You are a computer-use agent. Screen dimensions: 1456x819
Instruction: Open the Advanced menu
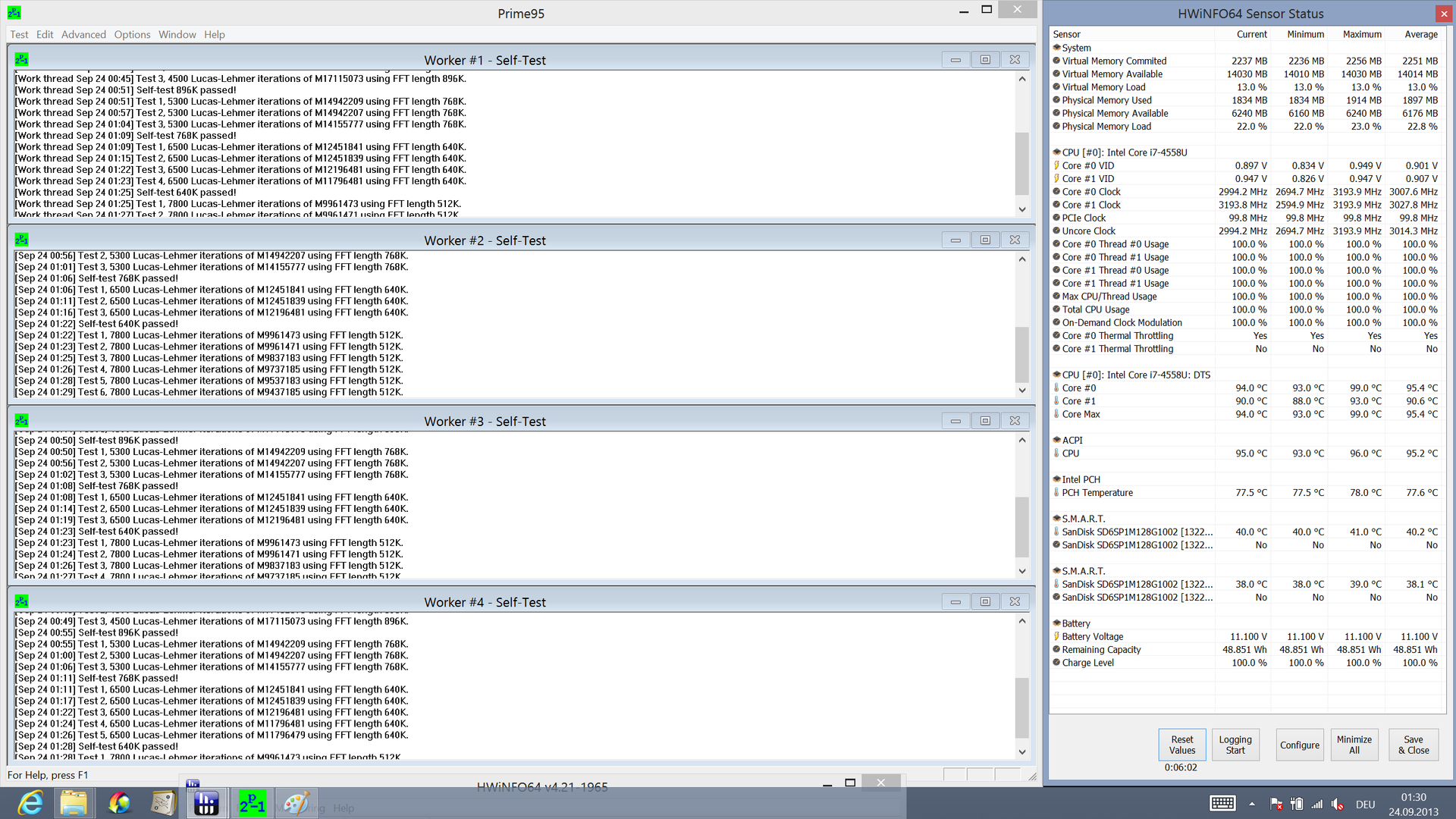83,35
